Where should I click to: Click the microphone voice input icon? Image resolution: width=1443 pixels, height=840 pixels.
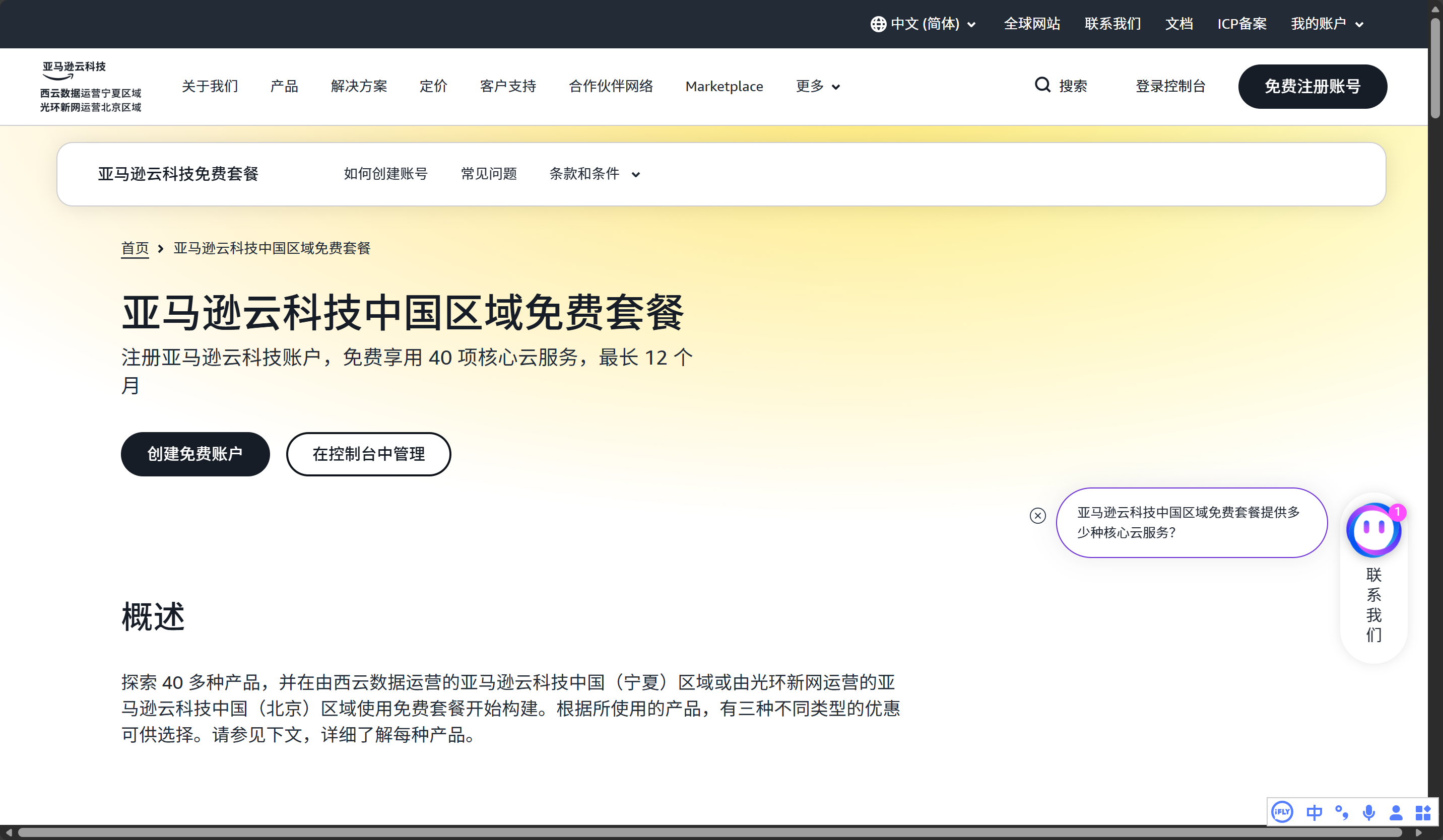click(x=1369, y=812)
